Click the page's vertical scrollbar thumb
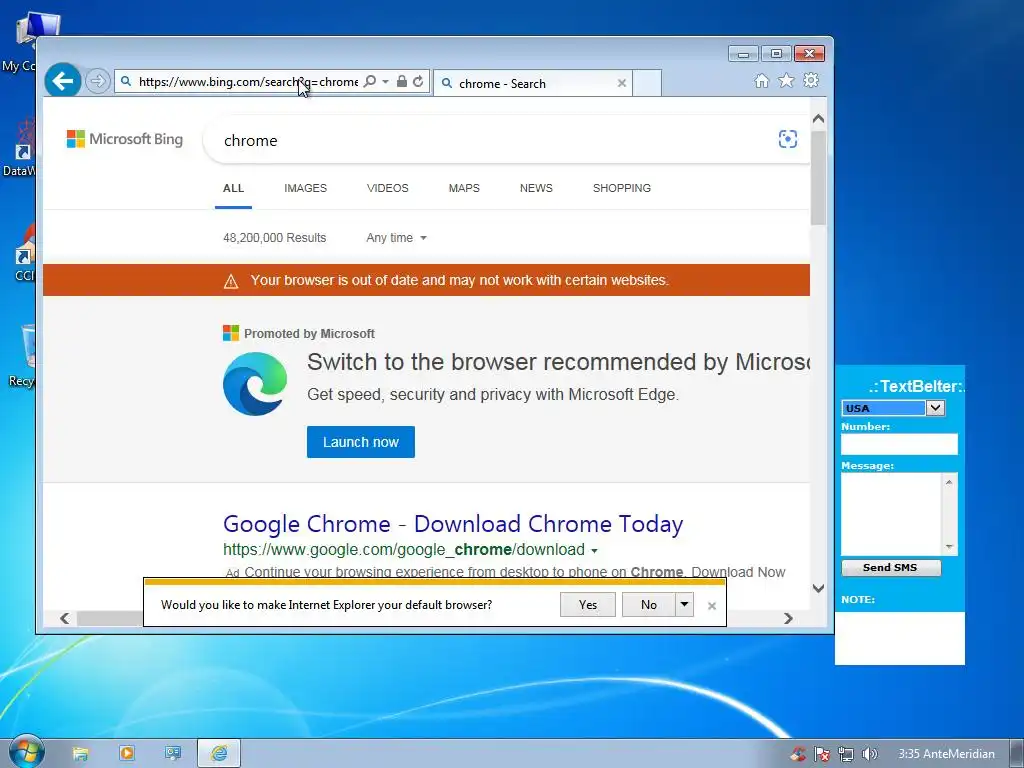Viewport: 1024px width, 768px height. coord(818,178)
